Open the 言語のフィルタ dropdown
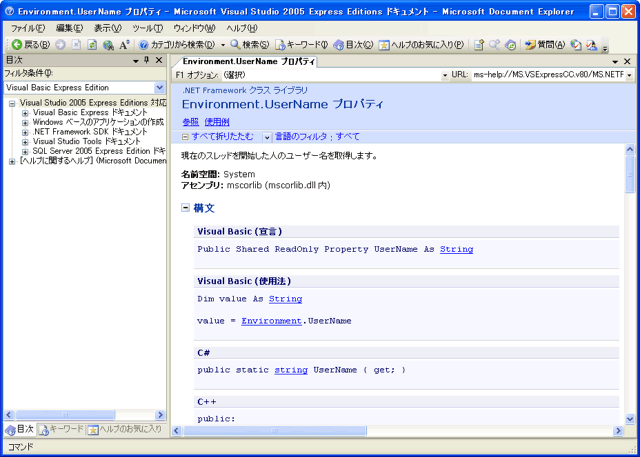Image resolution: width=640 pixels, height=457 pixels. pyautogui.click(x=267, y=137)
